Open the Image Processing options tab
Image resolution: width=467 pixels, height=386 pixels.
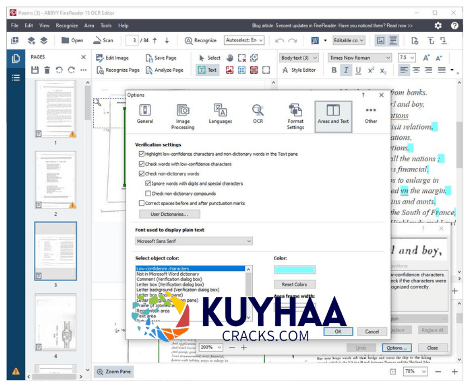182,116
